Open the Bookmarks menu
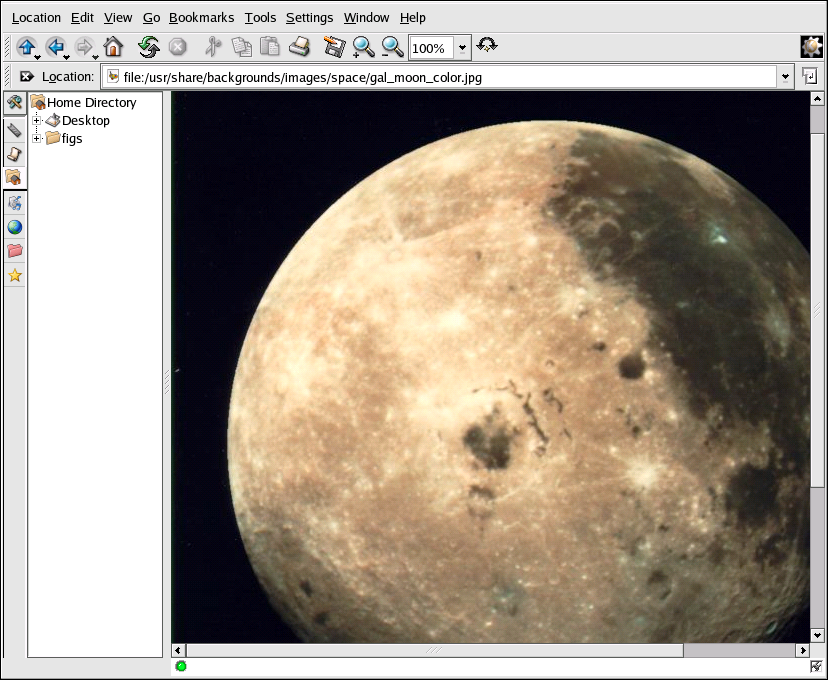This screenshot has height=680, width=828. click(x=201, y=17)
